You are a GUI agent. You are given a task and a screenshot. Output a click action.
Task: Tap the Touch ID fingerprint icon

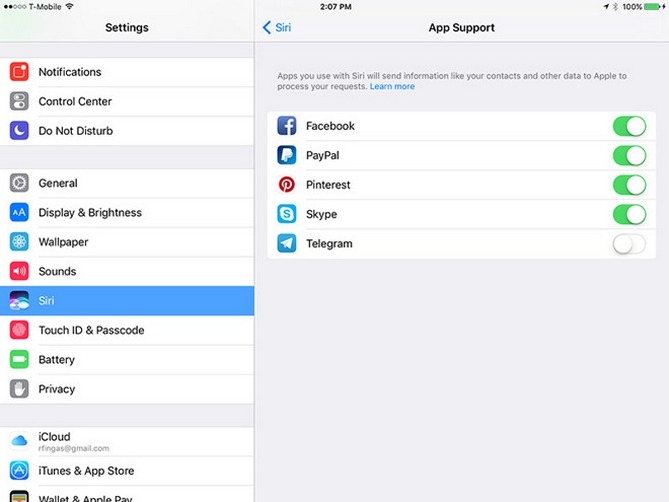tap(19, 330)
